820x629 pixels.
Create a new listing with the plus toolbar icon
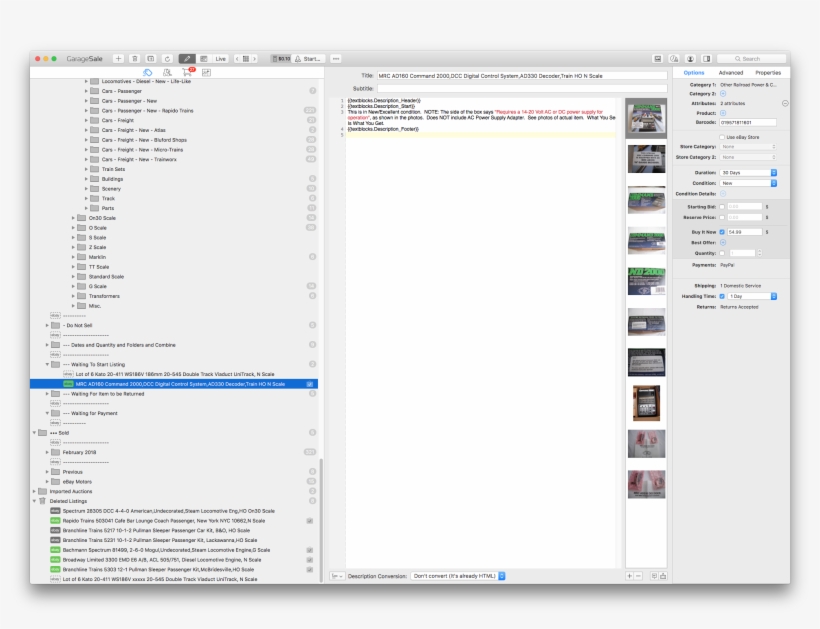click(x=118, y=58)
